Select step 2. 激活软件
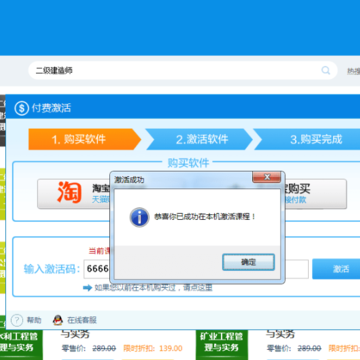This screenshot has height=360, width=360. 199,139
